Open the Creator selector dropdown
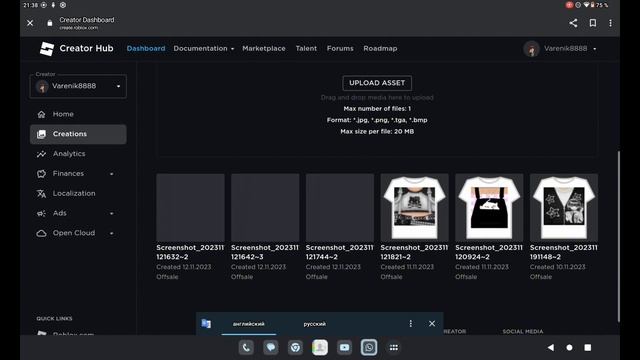Viewport: 640px width, 360px height. coord(78,86)
